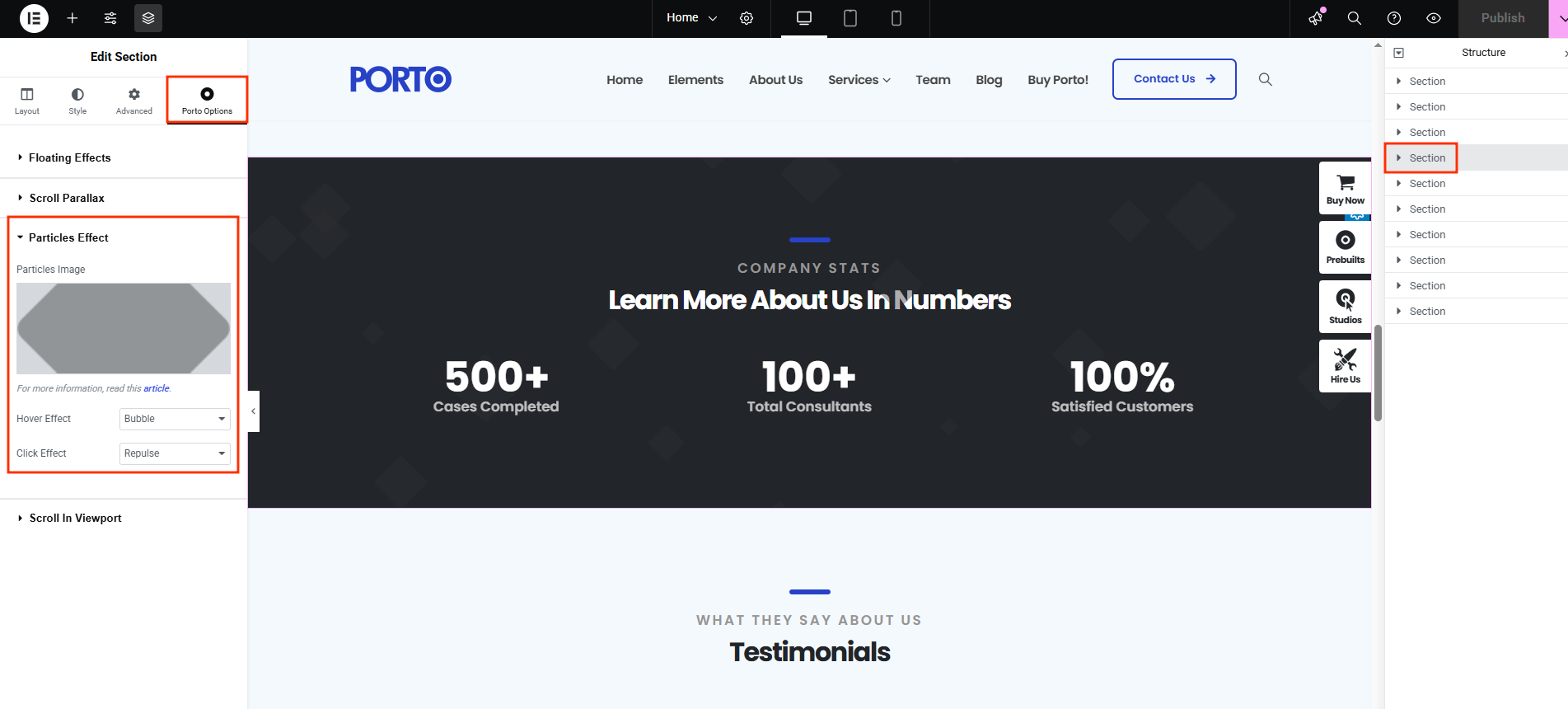1568x709 pixels.
Task: Switch to desktop responsive view
Action: tap(804, 18)
